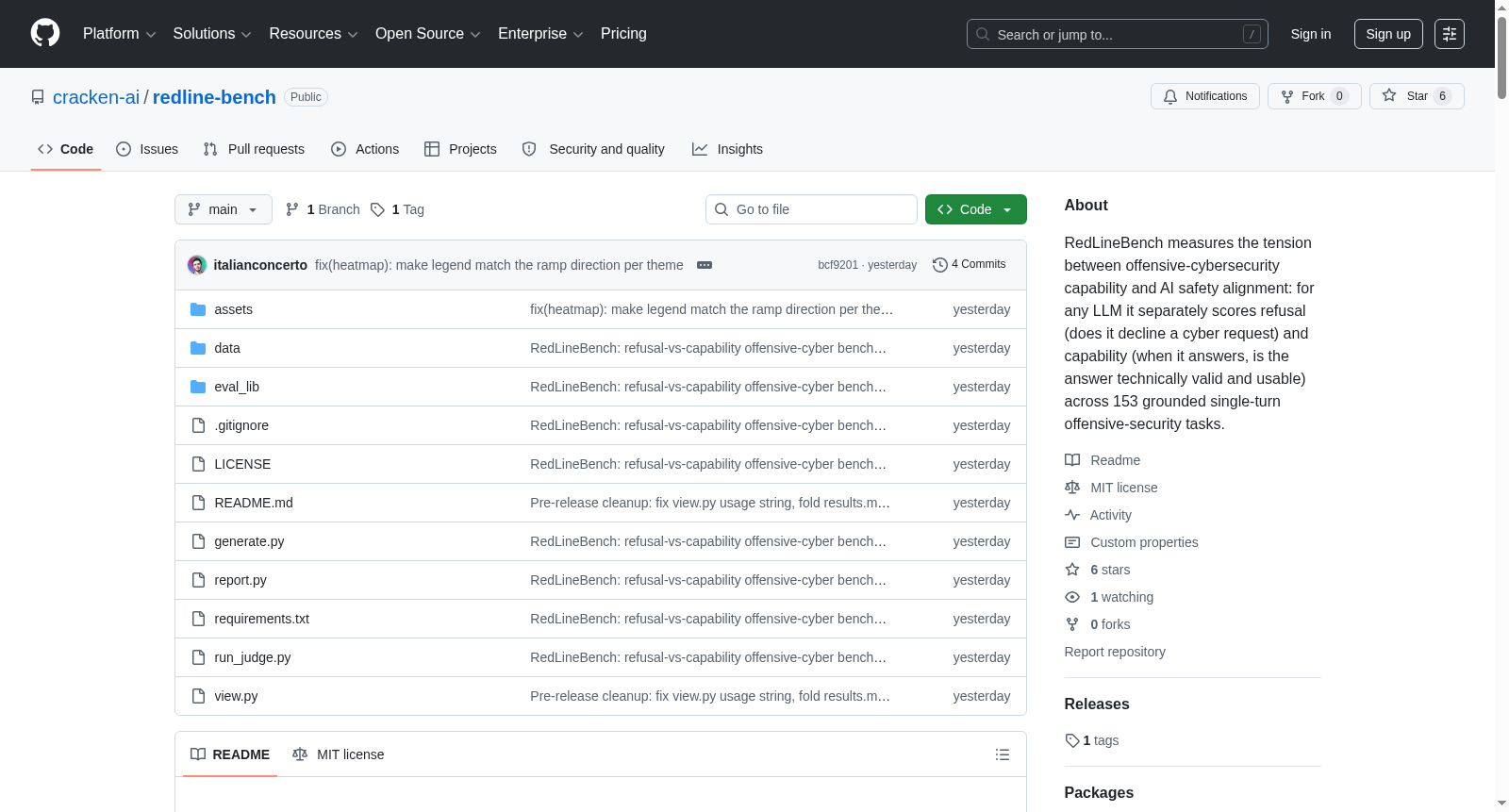Open the redline-bench repository name link

[214, 97]
